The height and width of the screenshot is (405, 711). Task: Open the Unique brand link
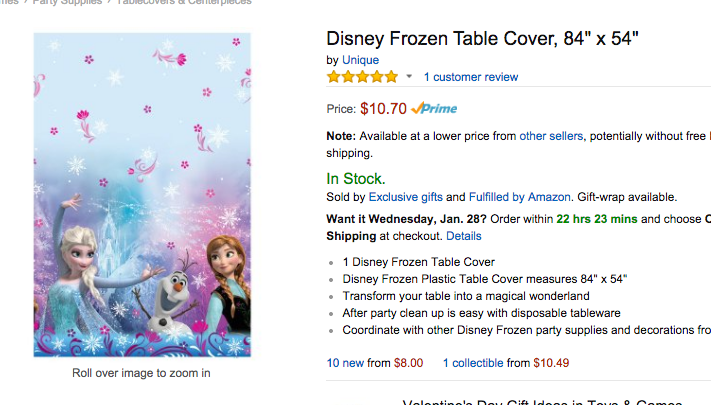click(360, 60)
